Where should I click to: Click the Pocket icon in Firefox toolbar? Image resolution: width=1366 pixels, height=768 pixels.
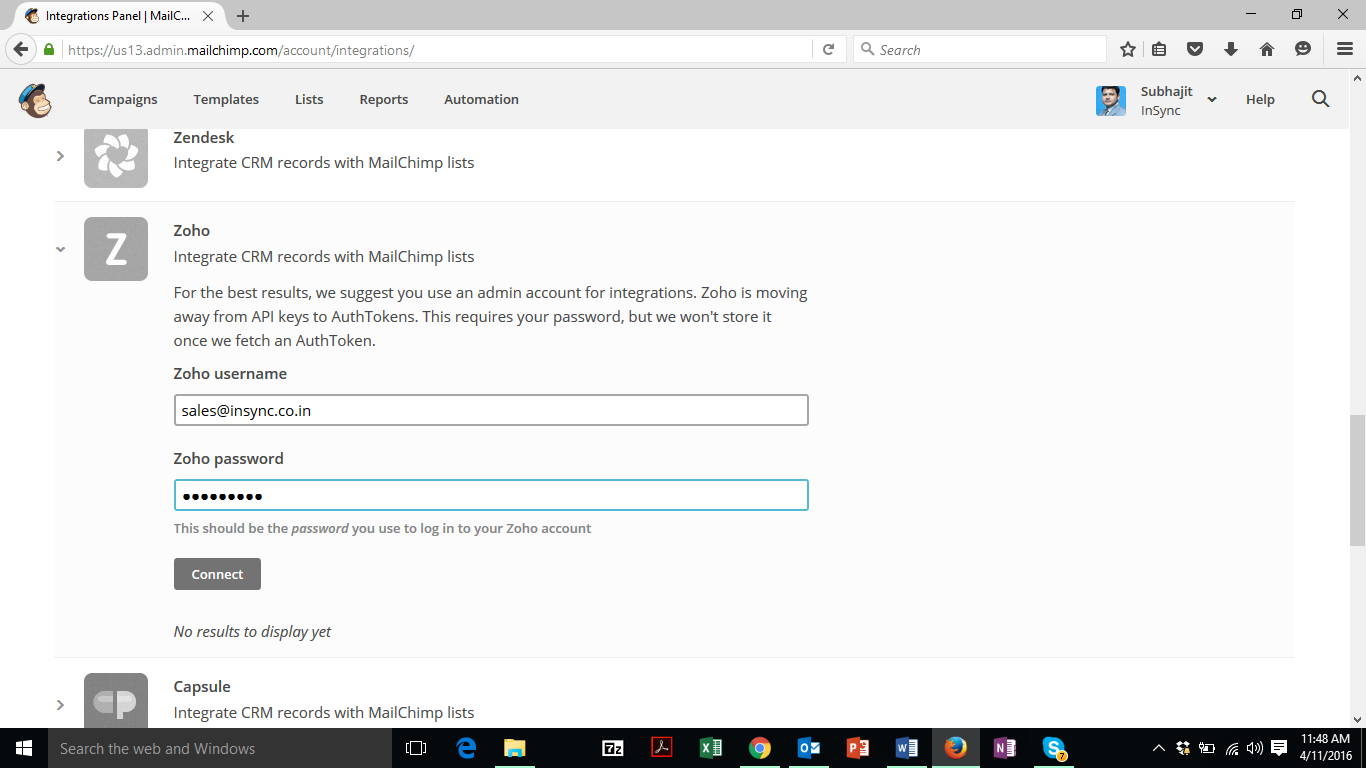click(1195, 49)
